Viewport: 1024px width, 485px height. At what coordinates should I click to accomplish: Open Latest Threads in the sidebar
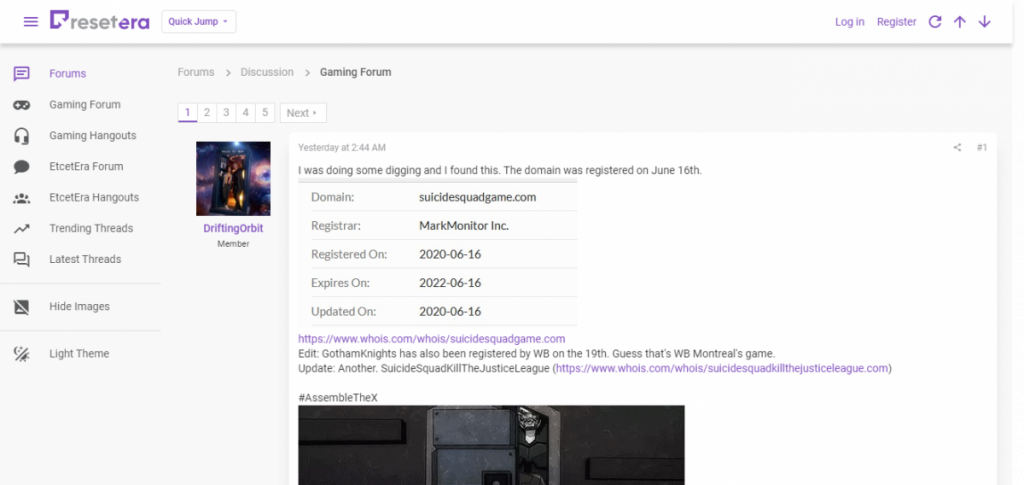(85, 259)
